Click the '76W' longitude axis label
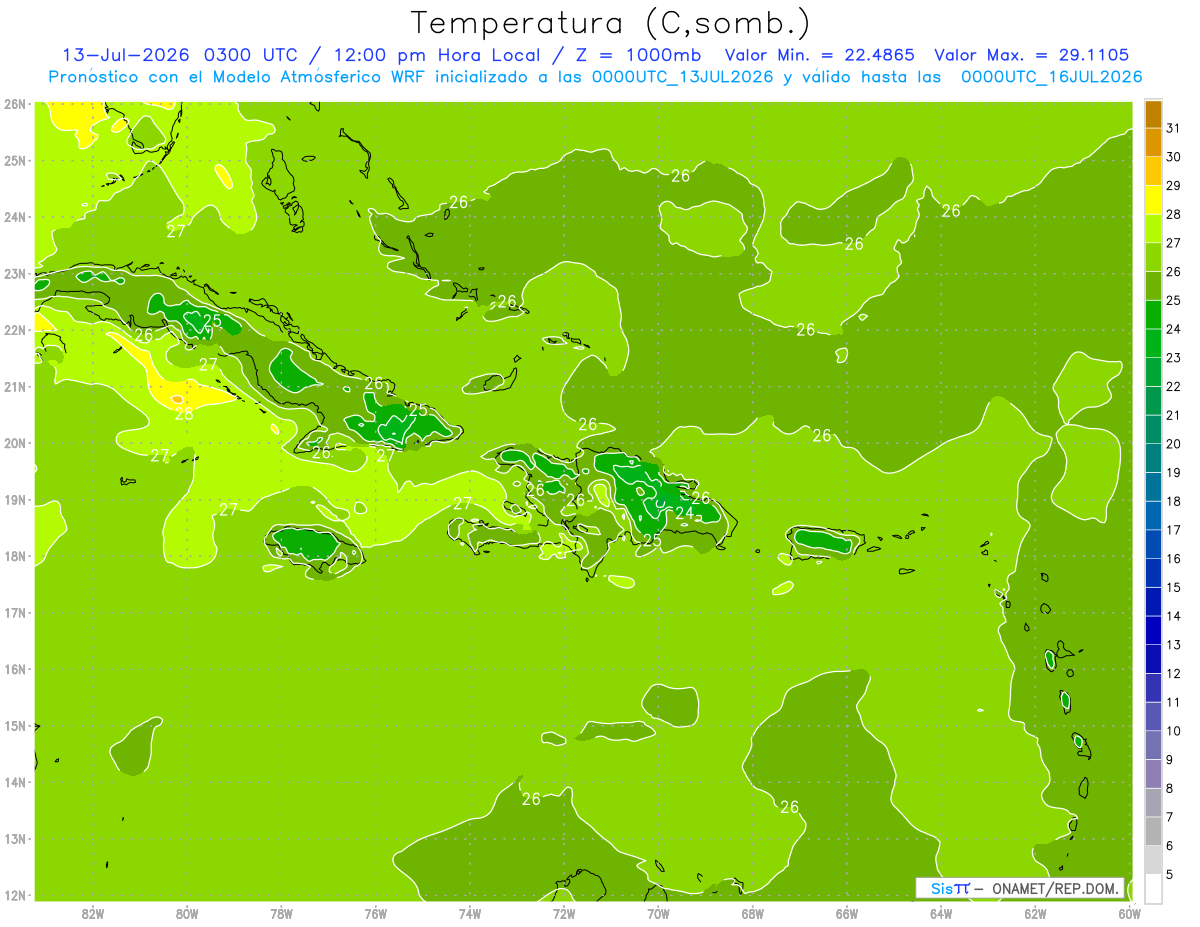1200x927 pixels. [376, 912]
